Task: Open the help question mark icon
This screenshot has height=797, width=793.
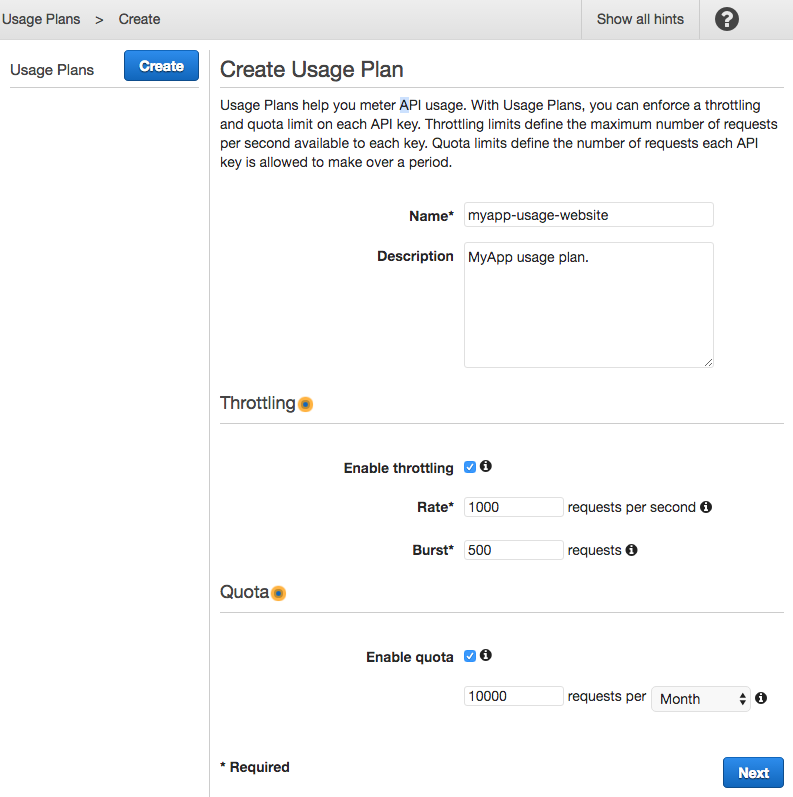Action: pos(726,19)
